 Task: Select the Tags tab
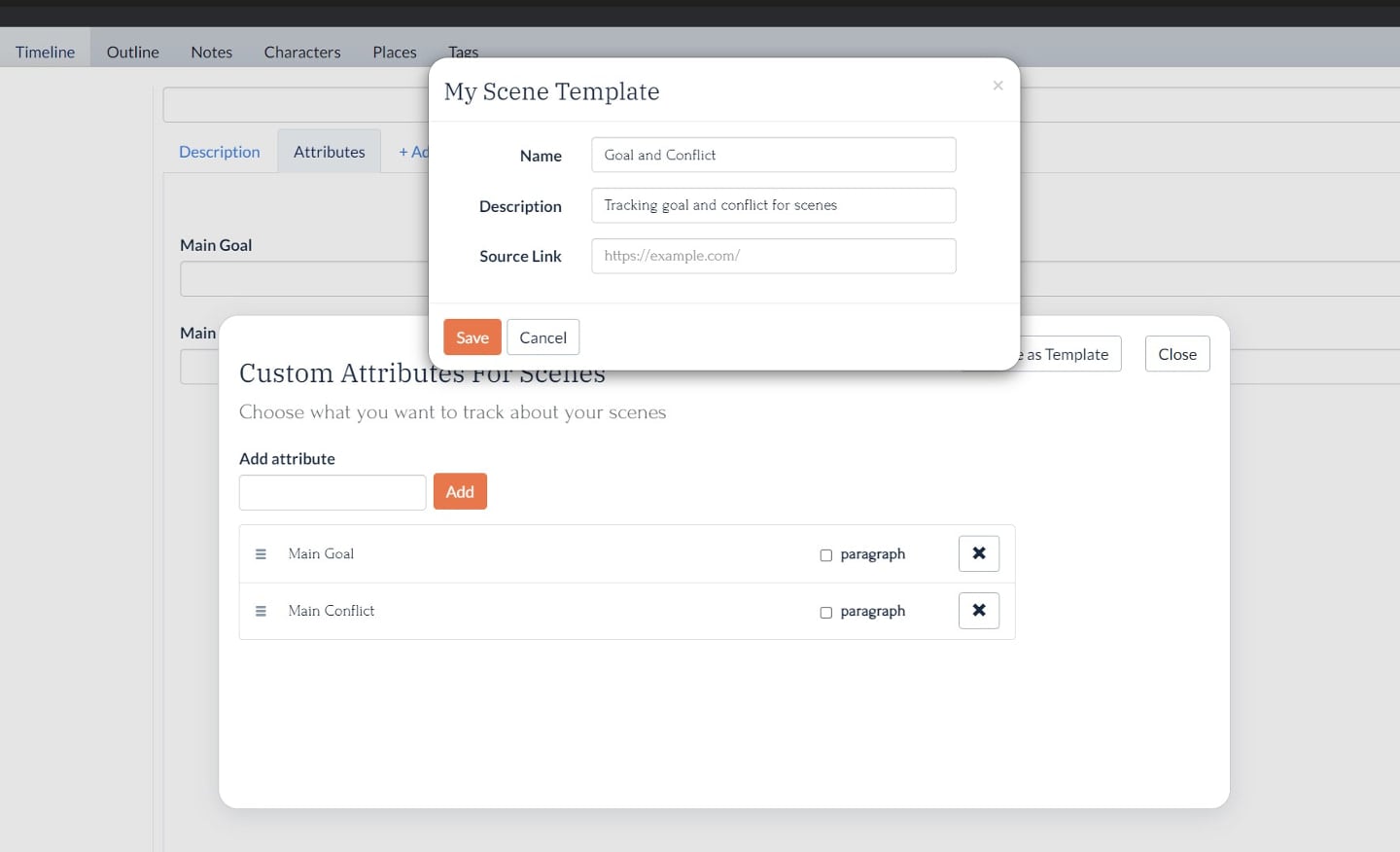click(x=463, y=52)
